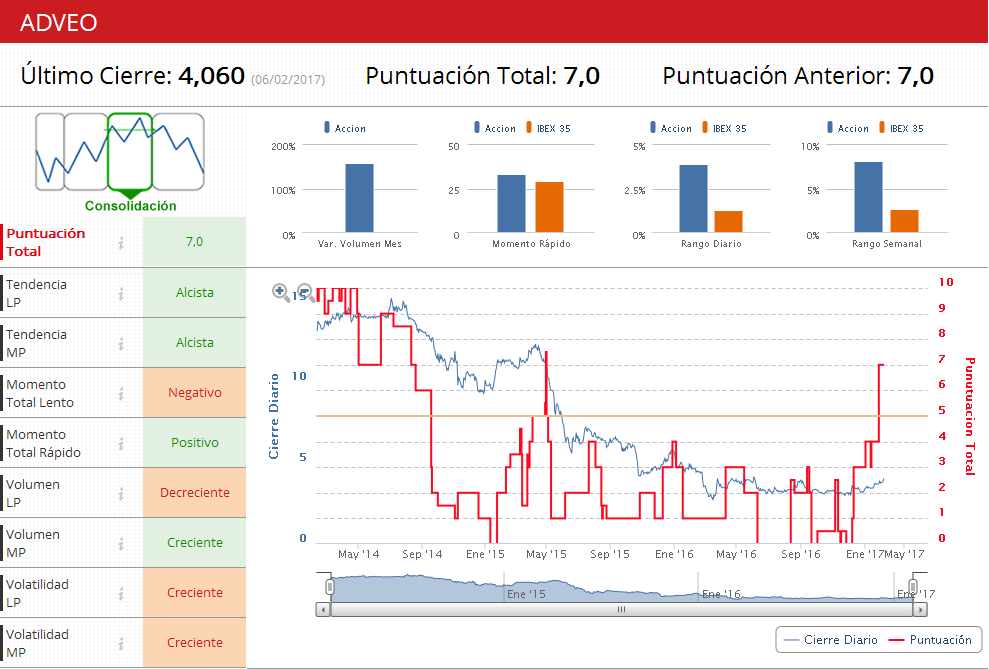This screenshot has height=669, width=989.
Task: Click the Punutuacion Total right axis title
Action: coord(970,416)
